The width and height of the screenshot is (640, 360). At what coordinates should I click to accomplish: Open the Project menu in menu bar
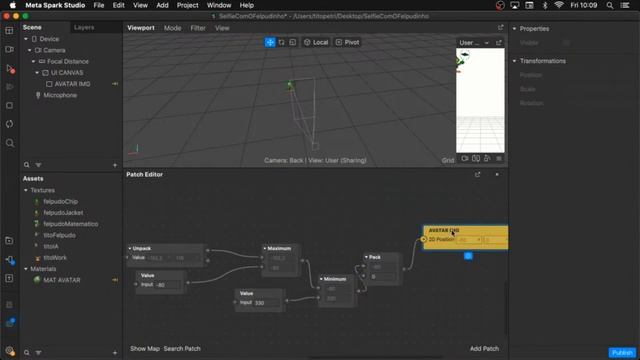point(187,5)
